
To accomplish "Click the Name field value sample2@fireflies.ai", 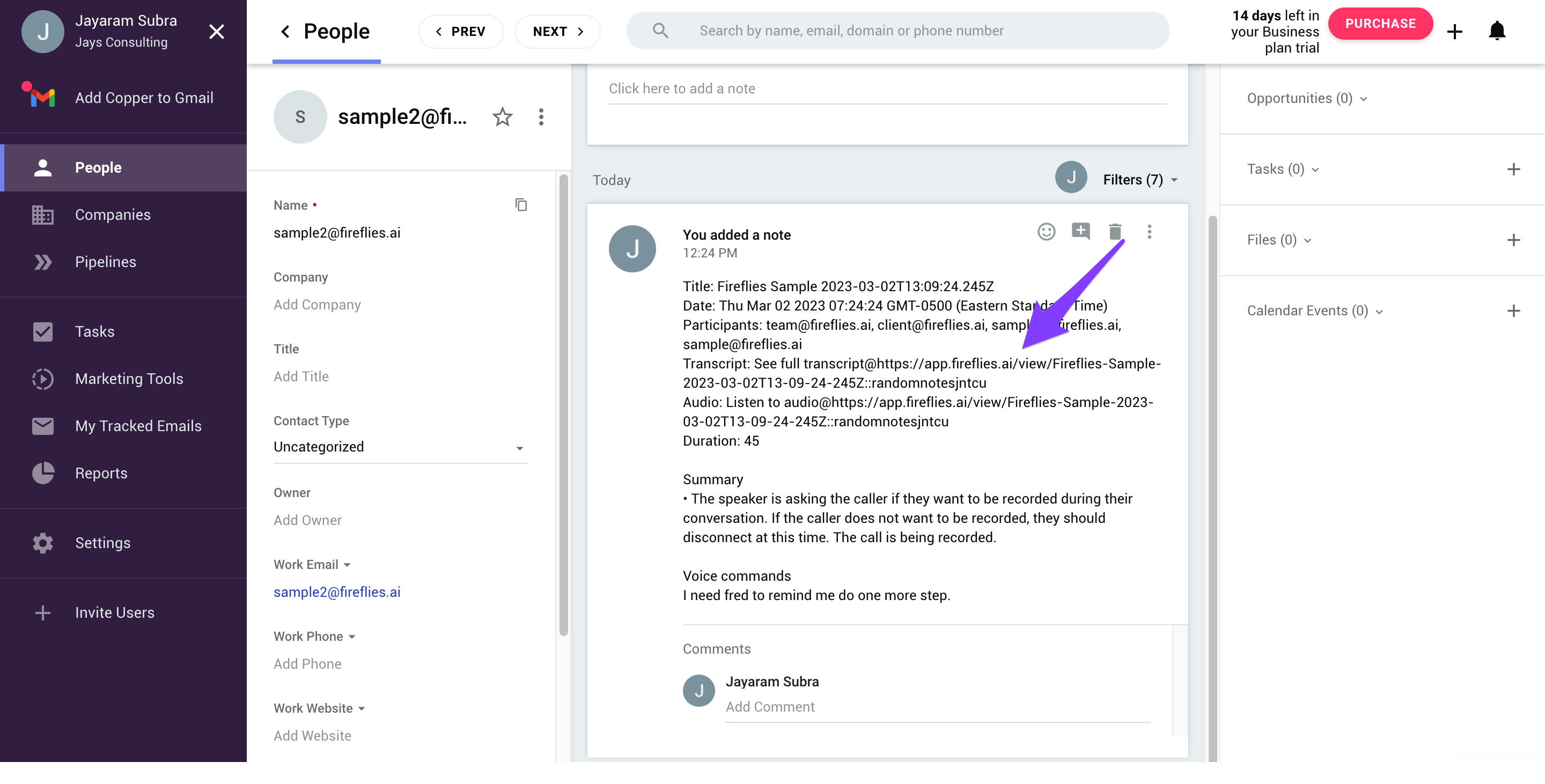I will [337, 233].
